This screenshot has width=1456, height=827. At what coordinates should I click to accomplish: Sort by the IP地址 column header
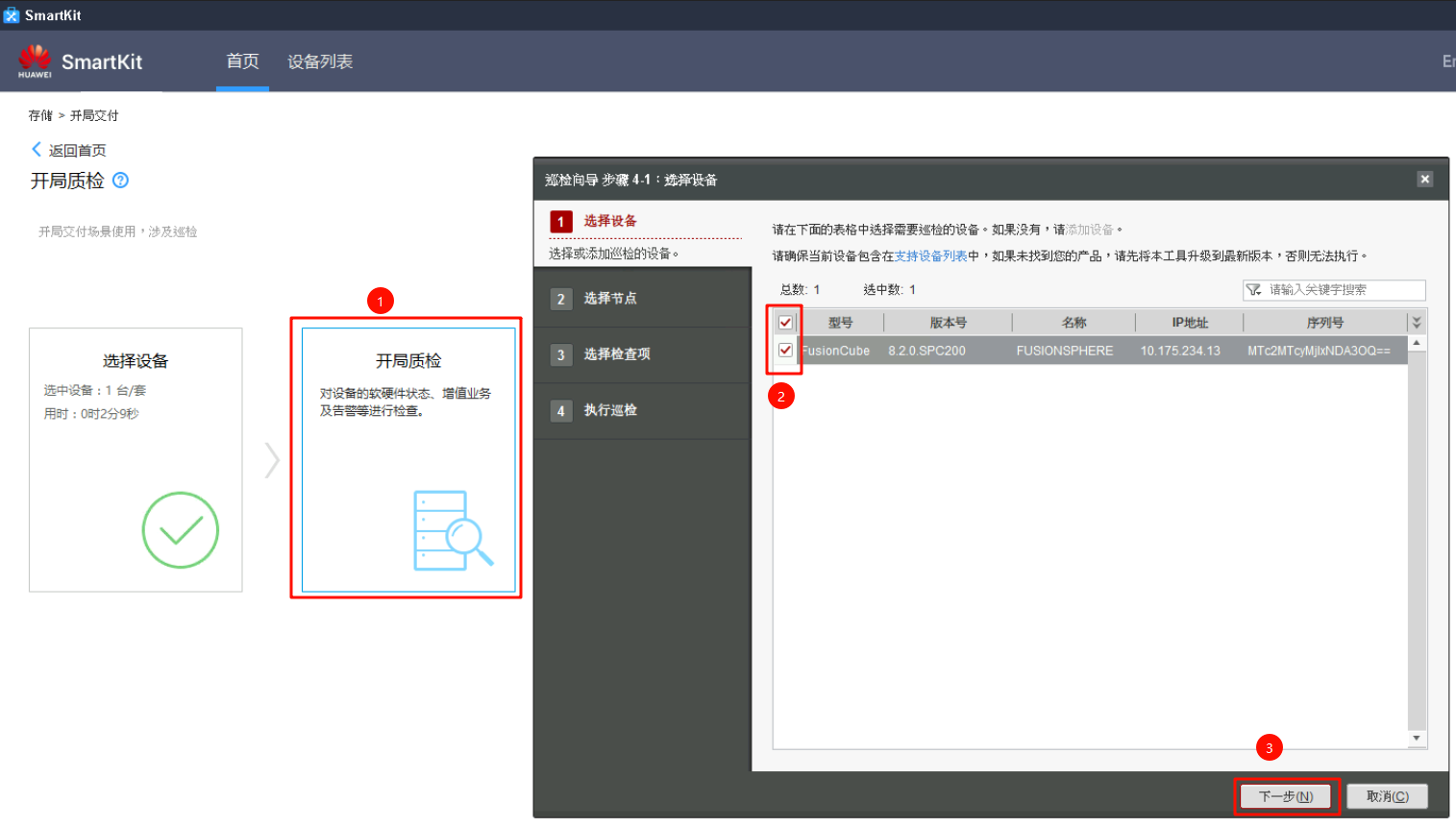coord(1189,323)
